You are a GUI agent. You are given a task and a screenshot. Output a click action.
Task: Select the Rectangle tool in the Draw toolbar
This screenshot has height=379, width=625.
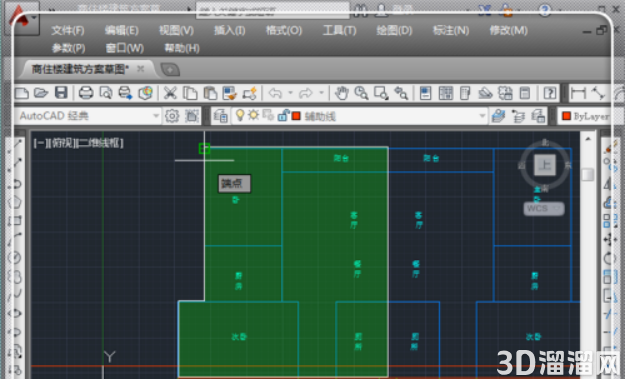click(15, 220)
